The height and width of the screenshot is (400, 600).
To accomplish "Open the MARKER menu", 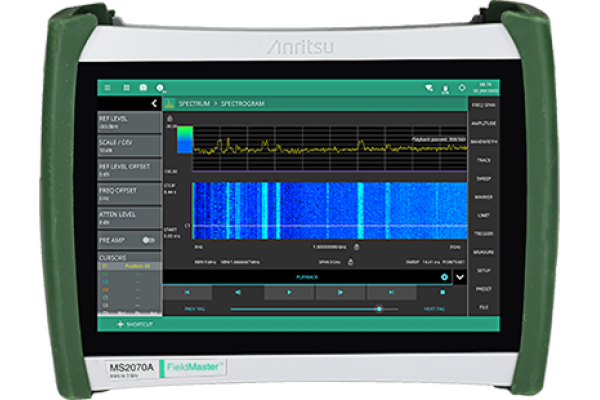I will [x=484, y=197].
